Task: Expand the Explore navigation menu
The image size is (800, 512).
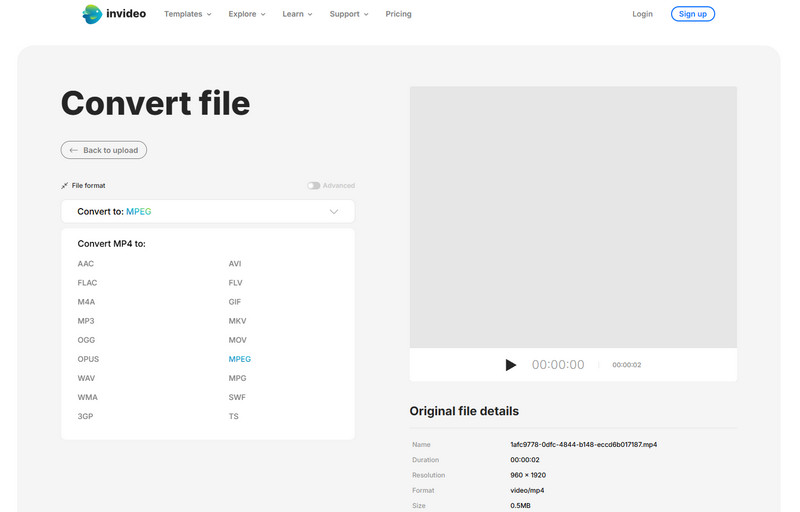Action: point(246,14)
